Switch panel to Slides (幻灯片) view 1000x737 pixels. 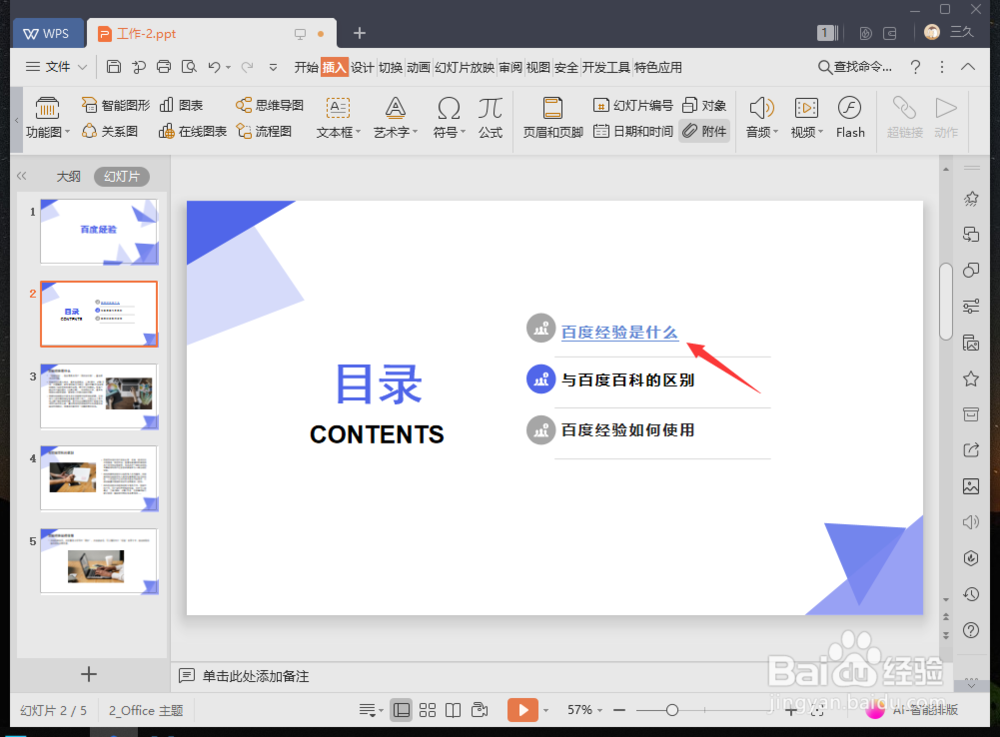(122, 177)
